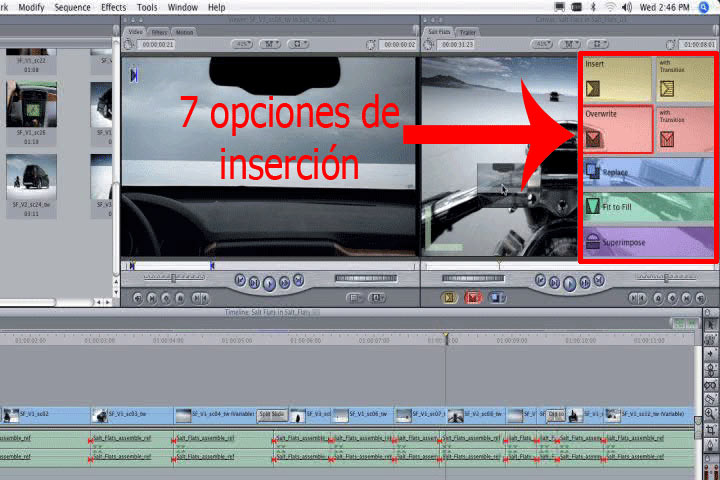Screen dimensions: 720x480
Task: Open the Viewer's Generator pop-up menu
Action: click(377, 298)
